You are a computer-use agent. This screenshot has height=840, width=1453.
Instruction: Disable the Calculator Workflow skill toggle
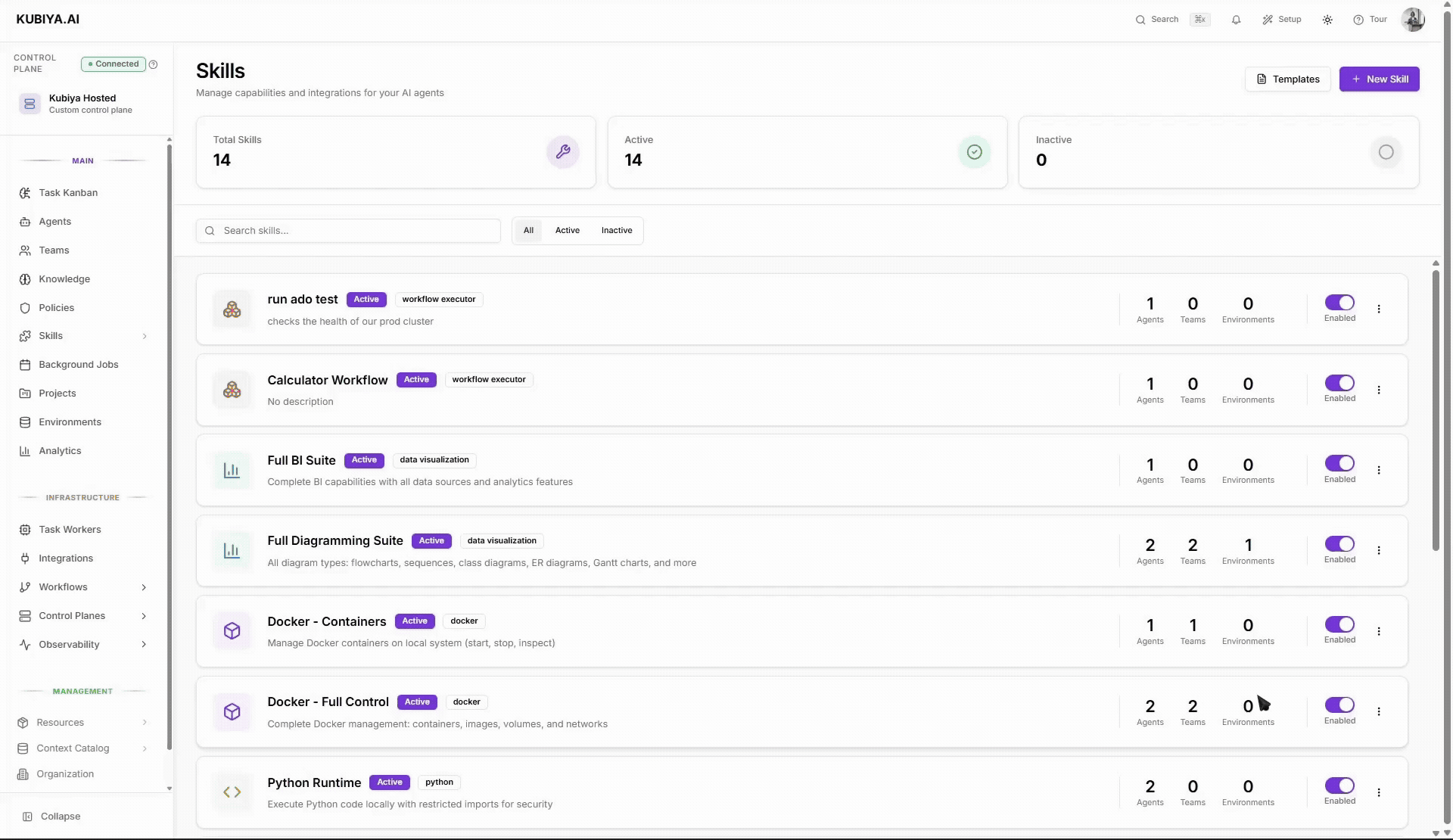pos(1339,383)
